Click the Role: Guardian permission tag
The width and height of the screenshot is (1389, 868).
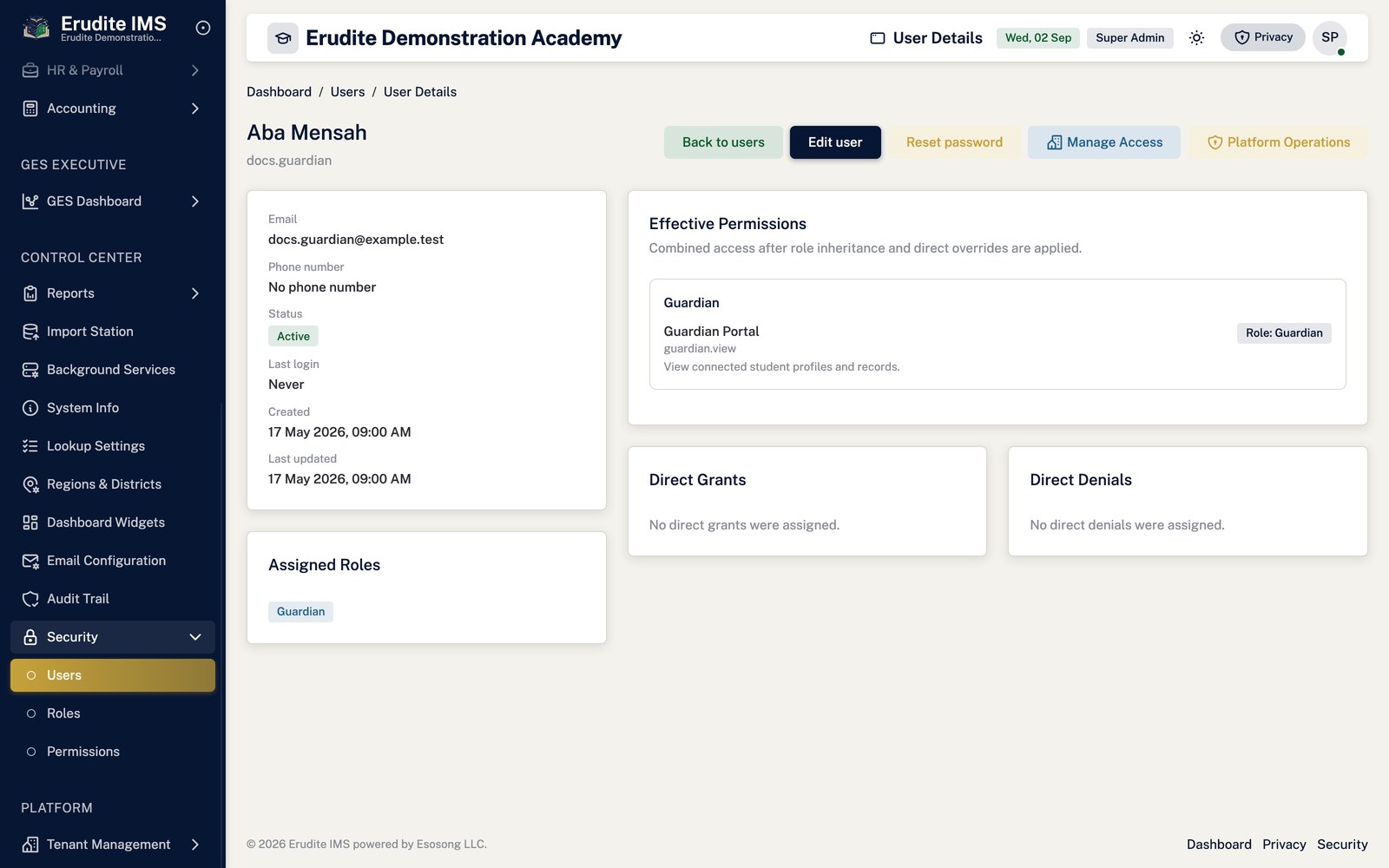pos(1284,333)
